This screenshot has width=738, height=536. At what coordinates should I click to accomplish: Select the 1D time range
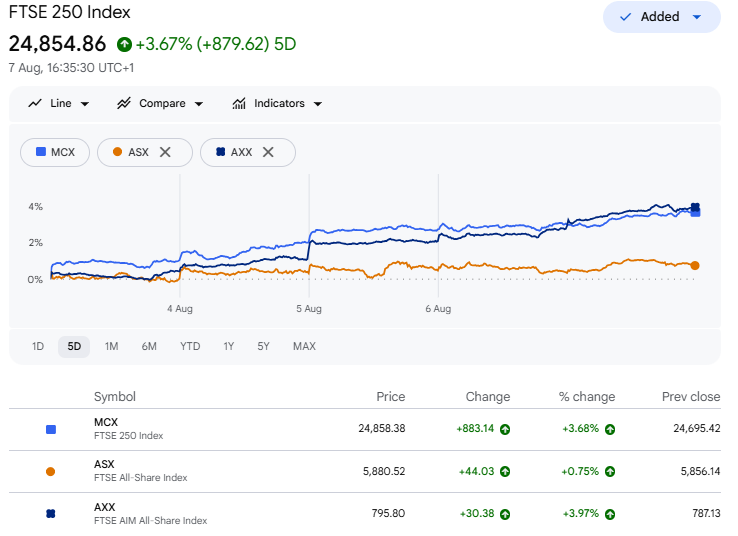point(38,347)
